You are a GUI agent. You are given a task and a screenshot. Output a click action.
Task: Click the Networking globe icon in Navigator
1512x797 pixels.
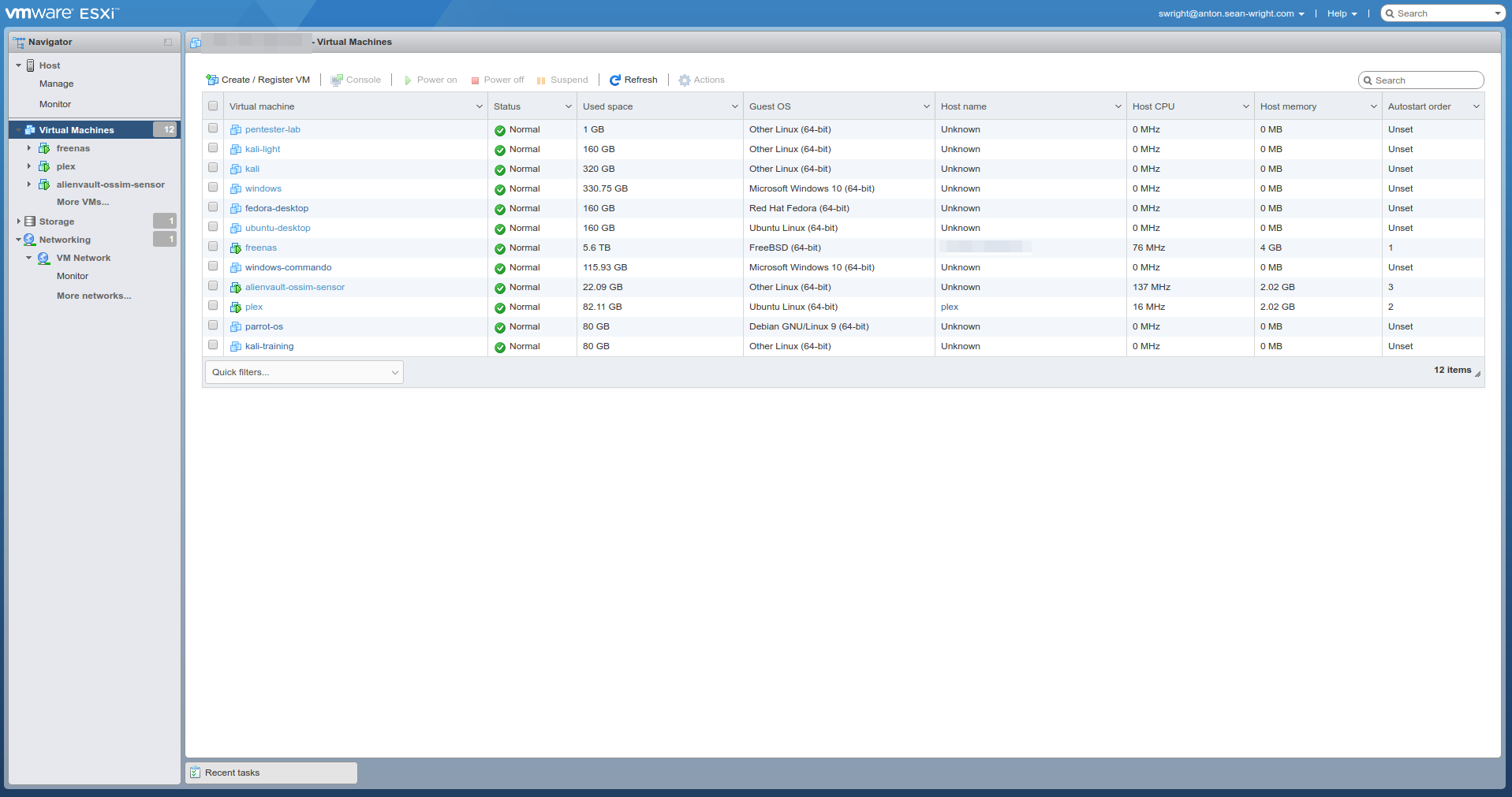click(x=30, y=240)
